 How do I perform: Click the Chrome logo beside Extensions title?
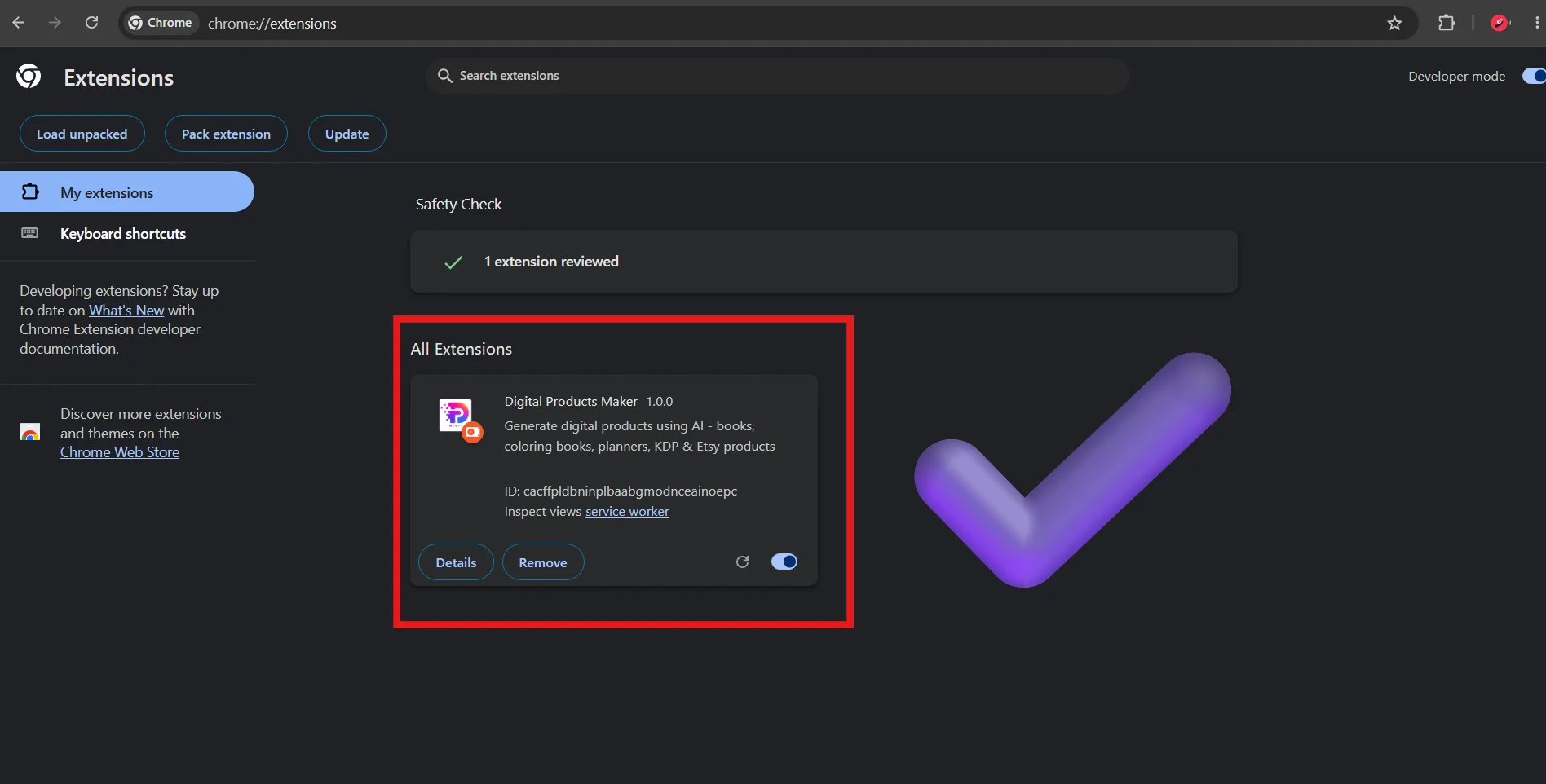(29, 77)
